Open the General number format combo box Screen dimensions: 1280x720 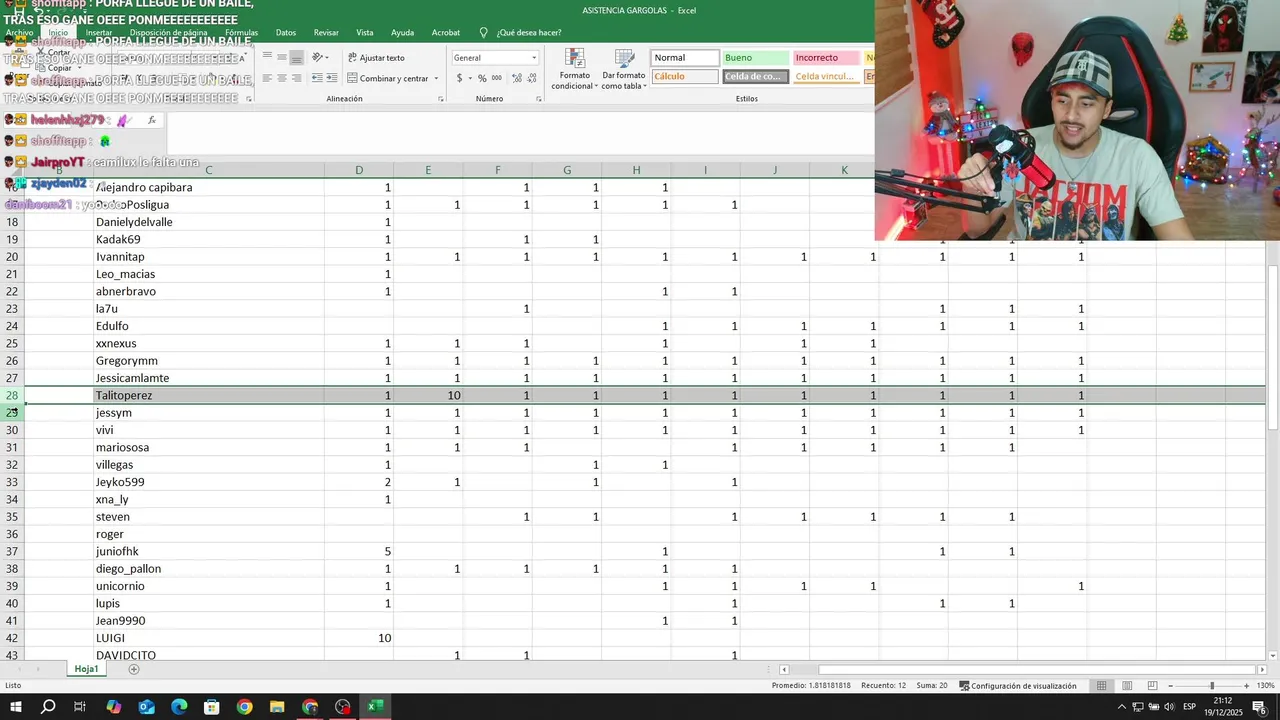coord(495,58)
